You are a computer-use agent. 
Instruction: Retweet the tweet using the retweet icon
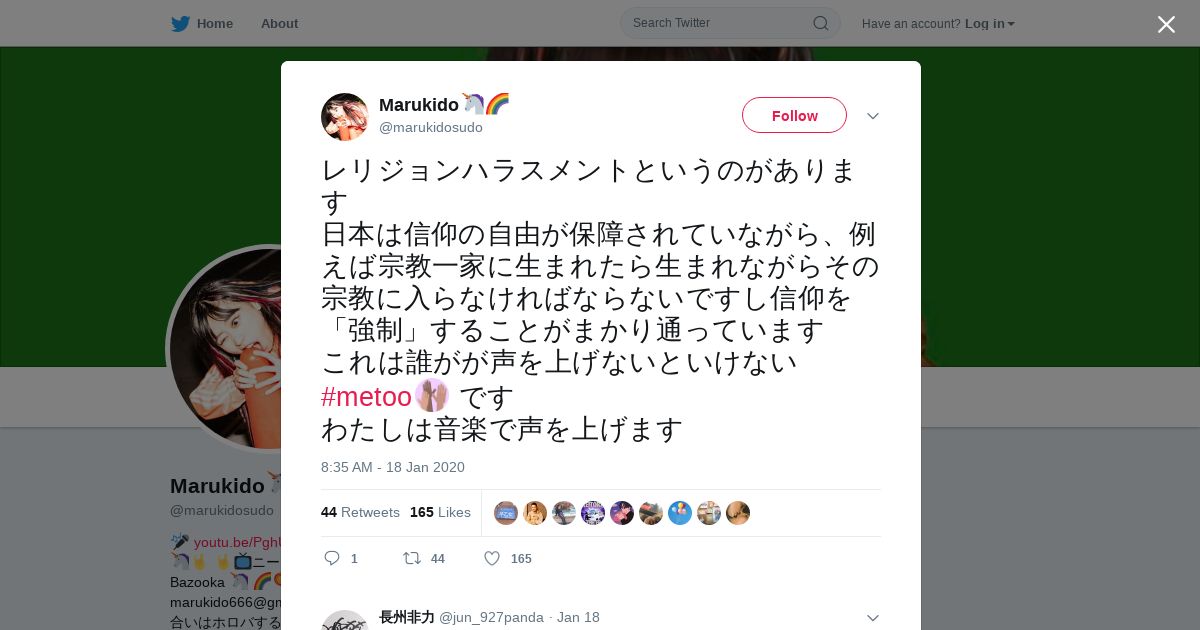point(411,558)
